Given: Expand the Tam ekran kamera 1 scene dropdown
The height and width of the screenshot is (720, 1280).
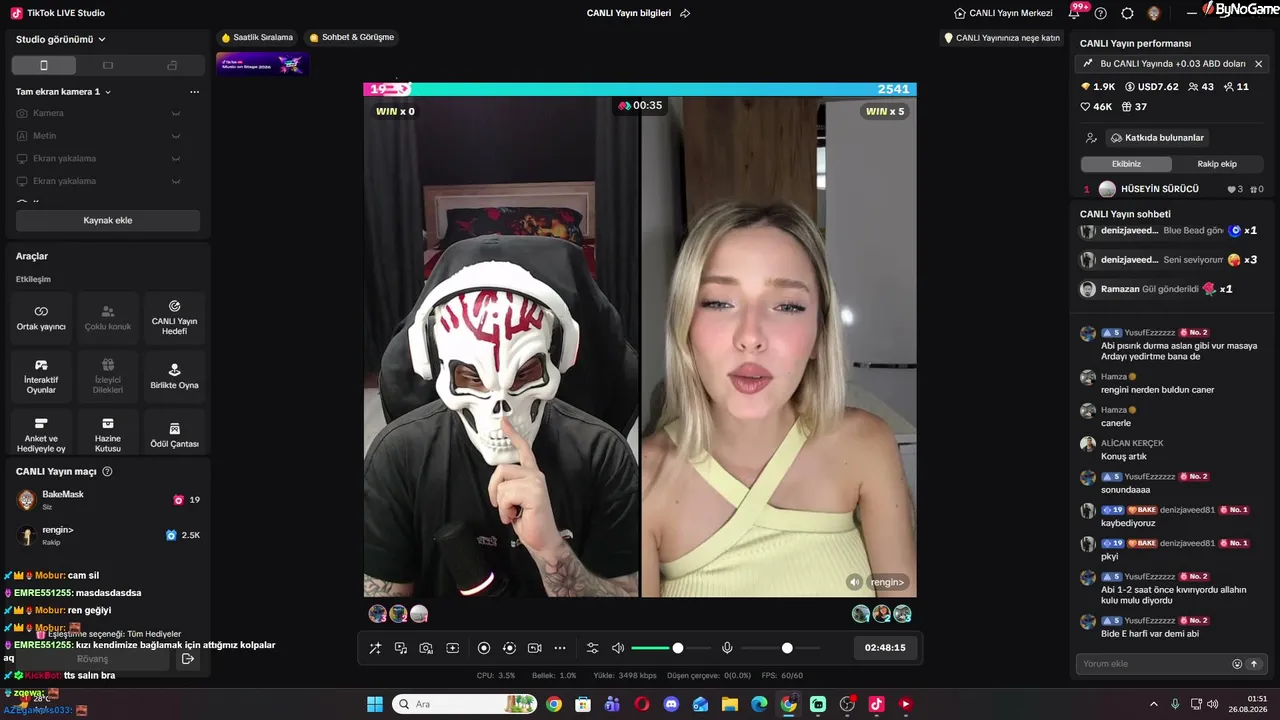Looking at the screenshot, I should tap(63, 92).
